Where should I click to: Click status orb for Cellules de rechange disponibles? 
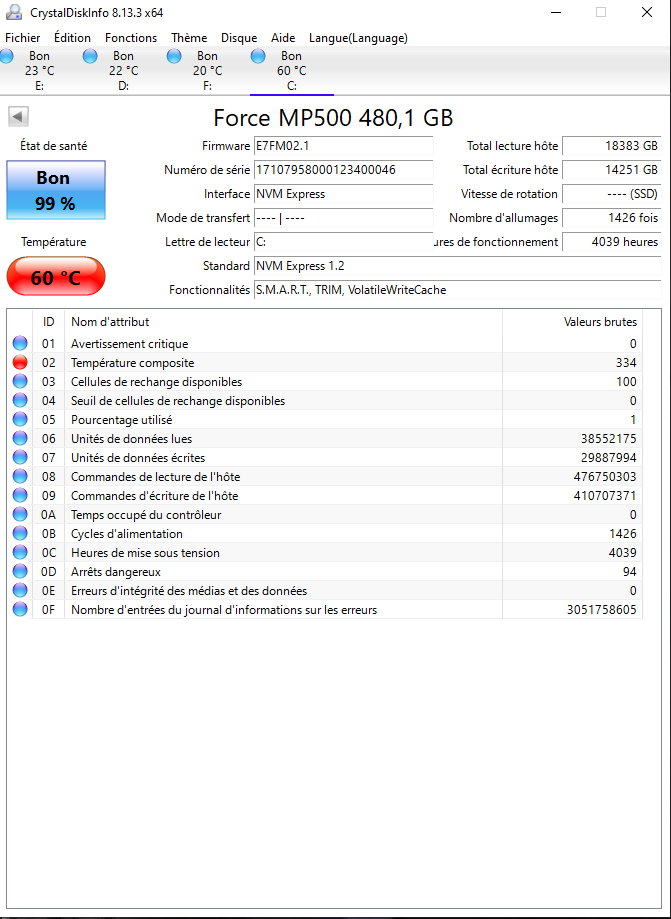coord(20,382)
